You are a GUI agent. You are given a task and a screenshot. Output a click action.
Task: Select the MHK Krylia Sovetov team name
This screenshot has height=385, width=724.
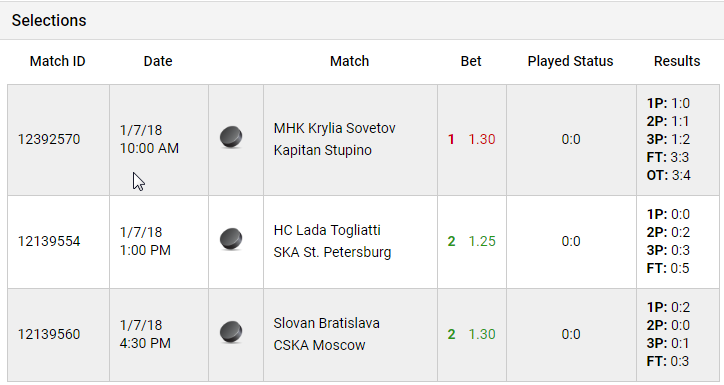[334, 128]
